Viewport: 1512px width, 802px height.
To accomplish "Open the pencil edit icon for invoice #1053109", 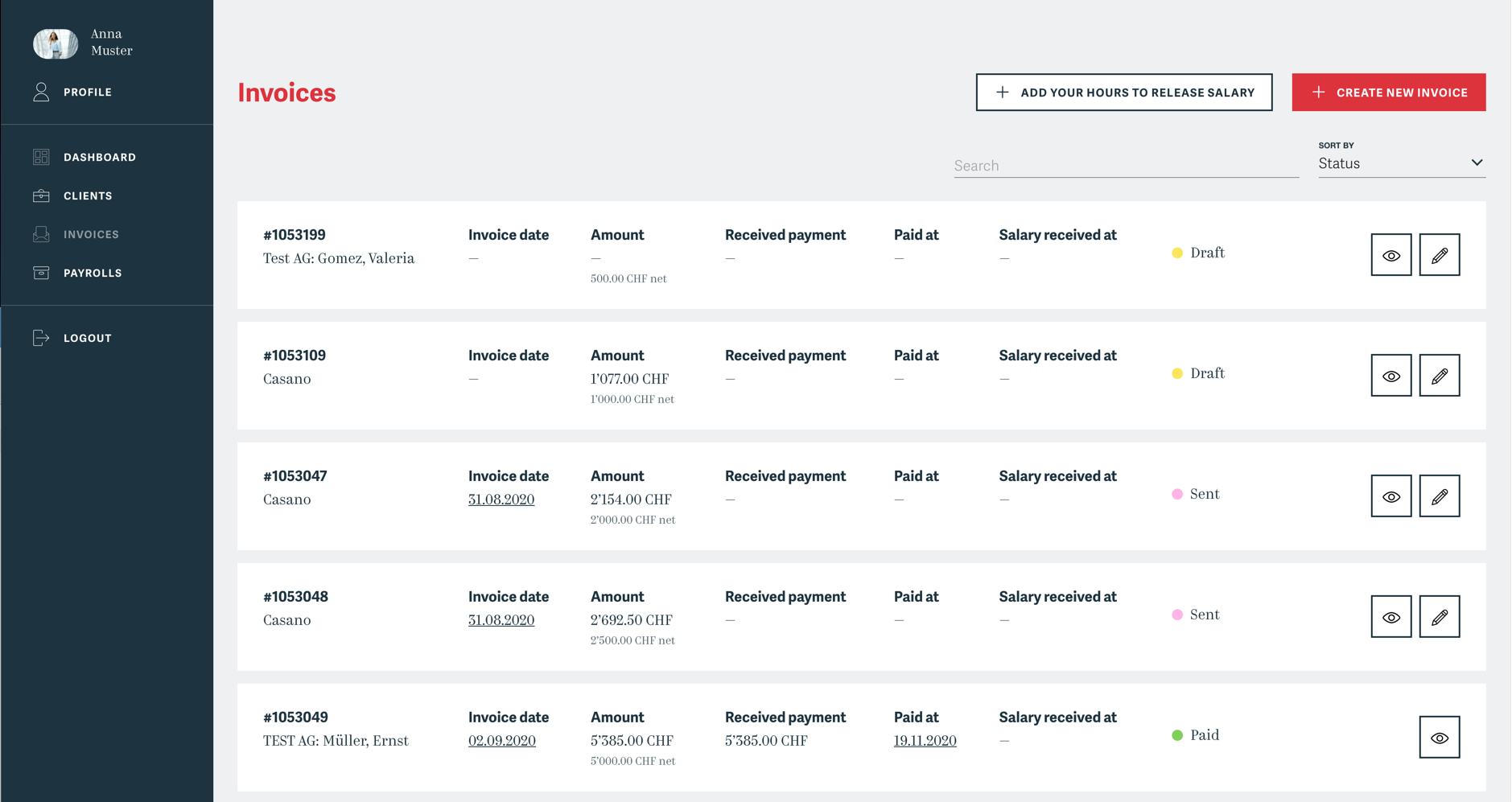I will click(1440, 375).
